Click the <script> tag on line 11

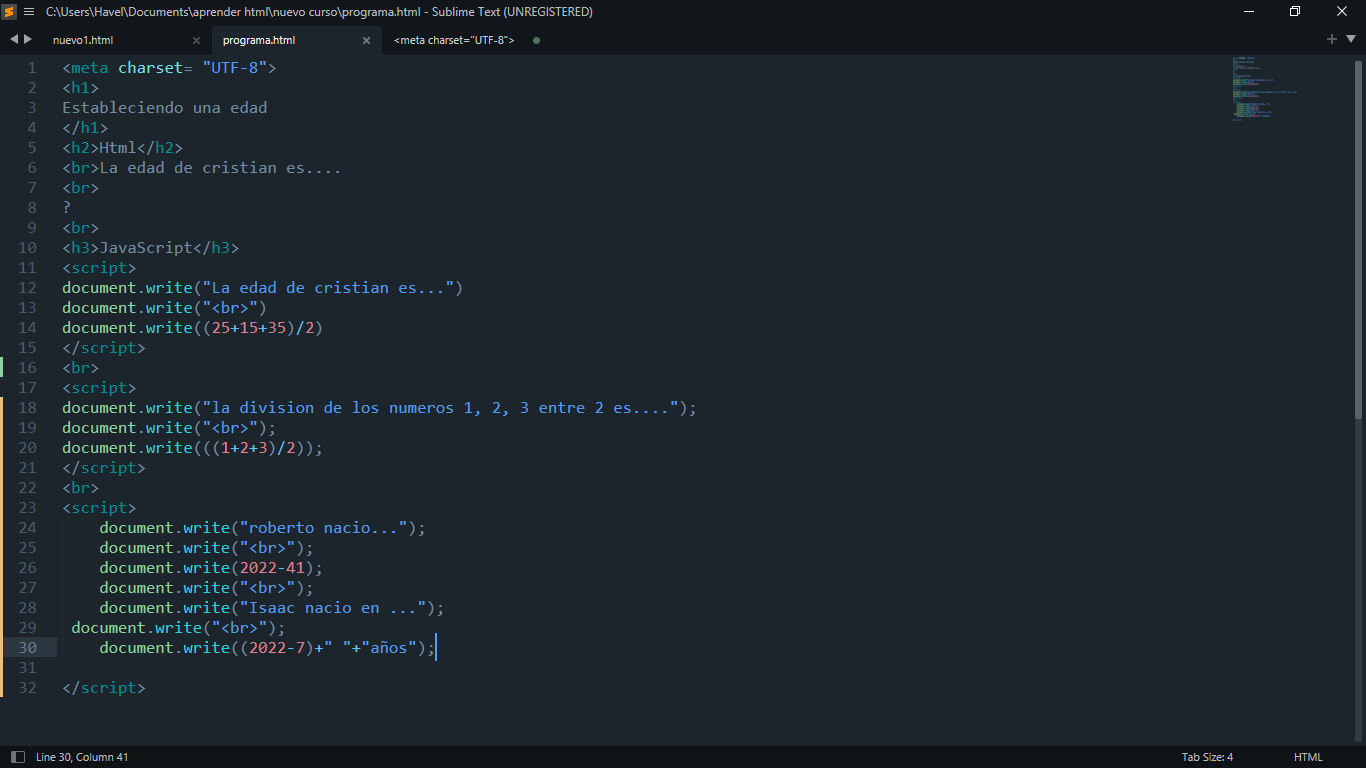coord(99,268)
